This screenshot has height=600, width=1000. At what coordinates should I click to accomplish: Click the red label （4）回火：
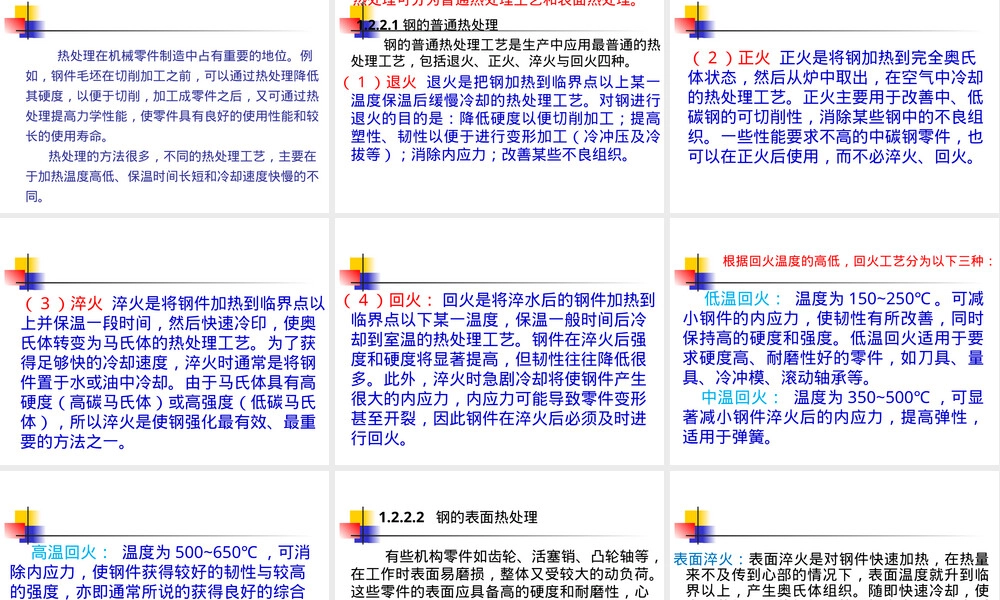click(388, 300)
